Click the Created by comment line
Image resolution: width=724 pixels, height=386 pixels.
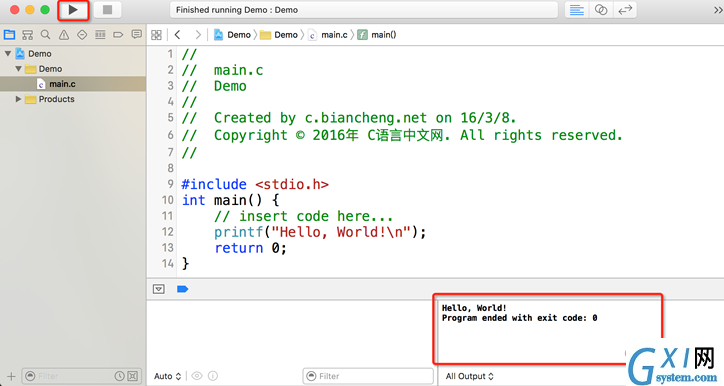point(349,118)
